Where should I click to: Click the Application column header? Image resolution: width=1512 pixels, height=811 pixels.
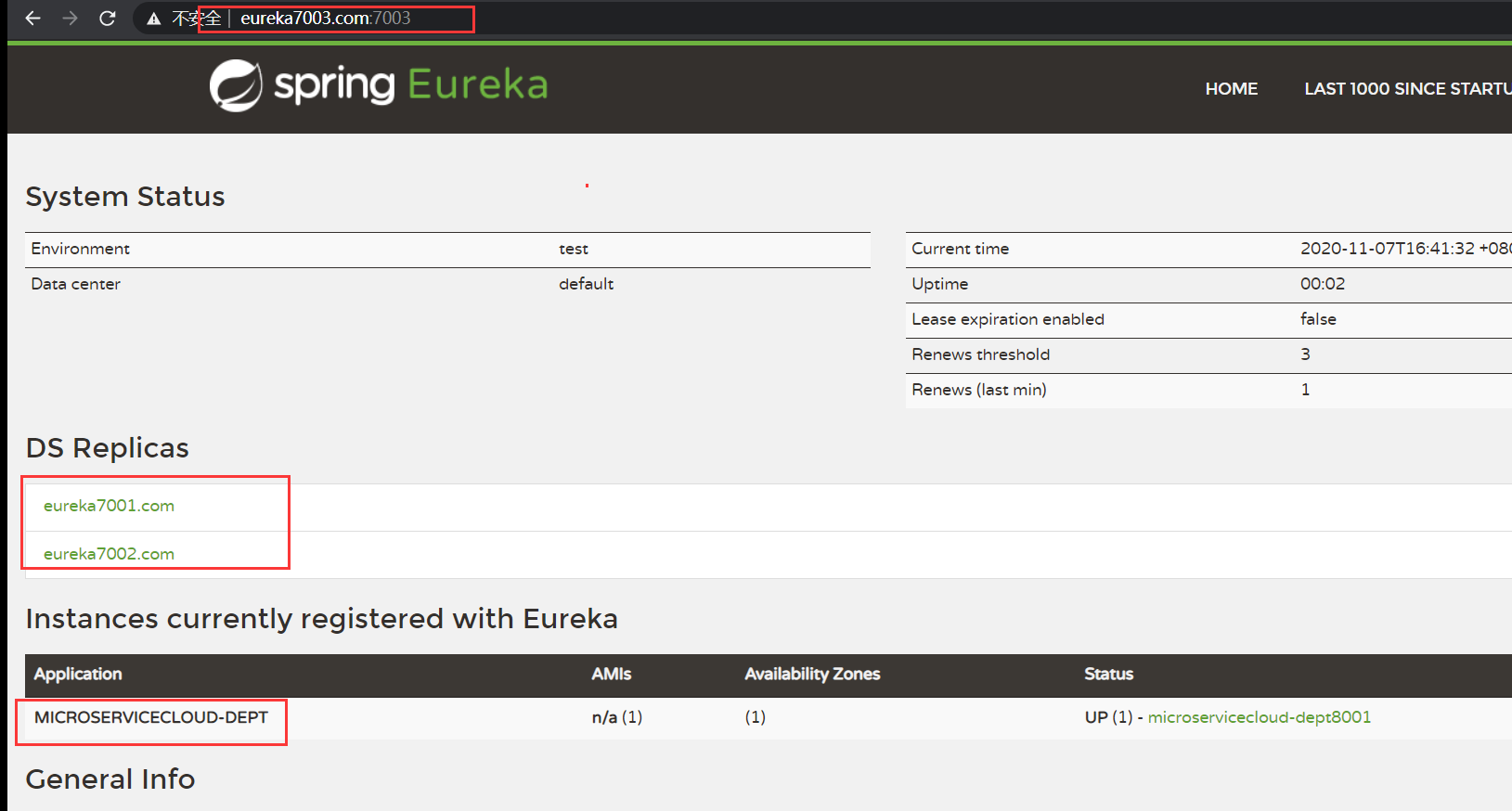(78, 675)
